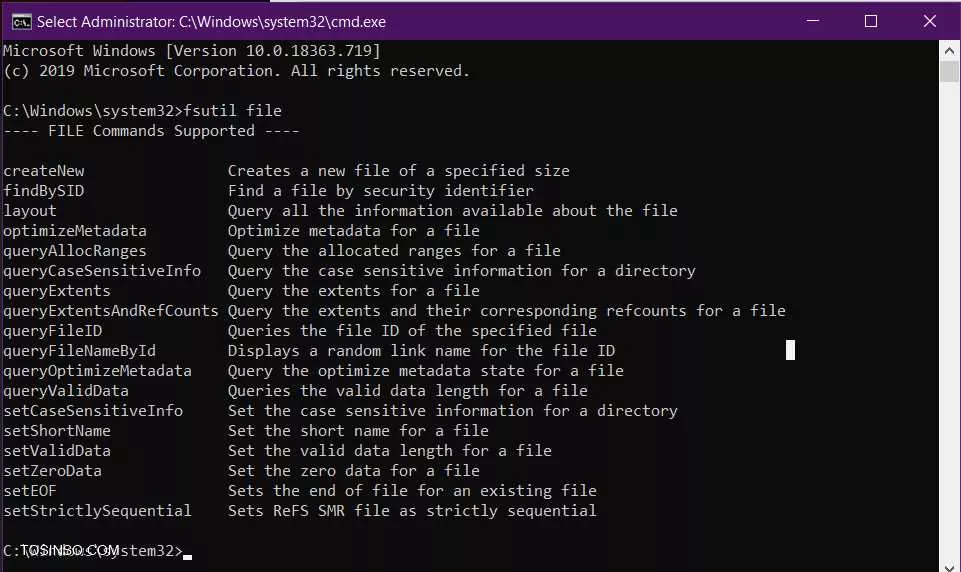Image resolution: width=961 pixels, height=572 pixels.
Task: Click the vertical scrollbar thumb
Action: [x=949, y=71]
